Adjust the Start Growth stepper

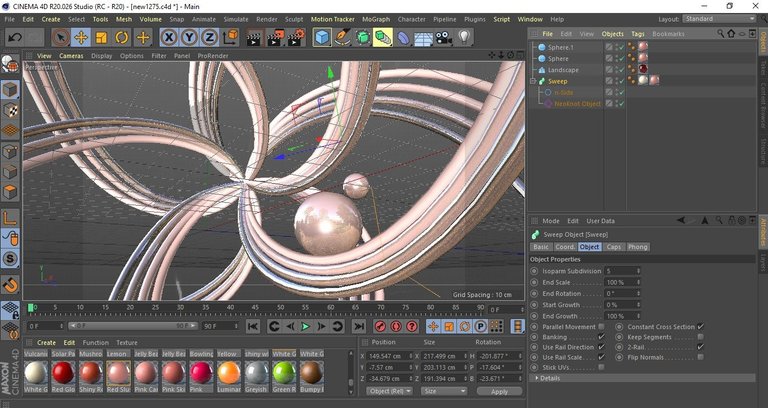638,305
